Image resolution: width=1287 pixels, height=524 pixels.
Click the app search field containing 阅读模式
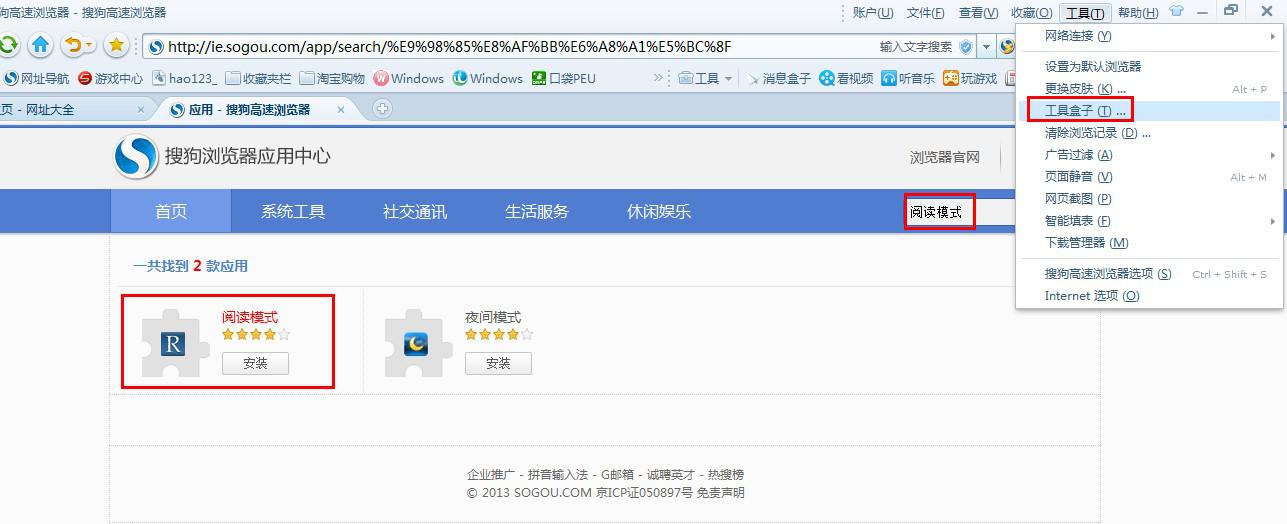939,213
